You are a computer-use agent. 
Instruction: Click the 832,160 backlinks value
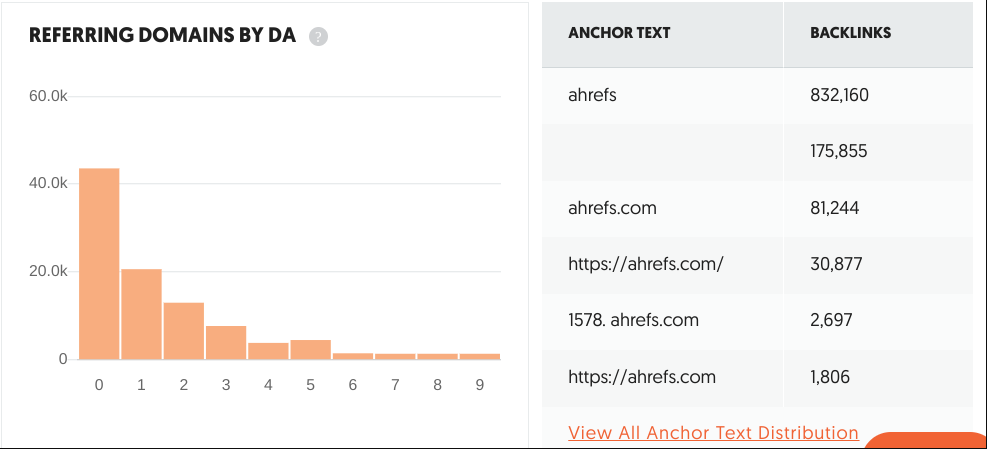click(x=839, y=96)
